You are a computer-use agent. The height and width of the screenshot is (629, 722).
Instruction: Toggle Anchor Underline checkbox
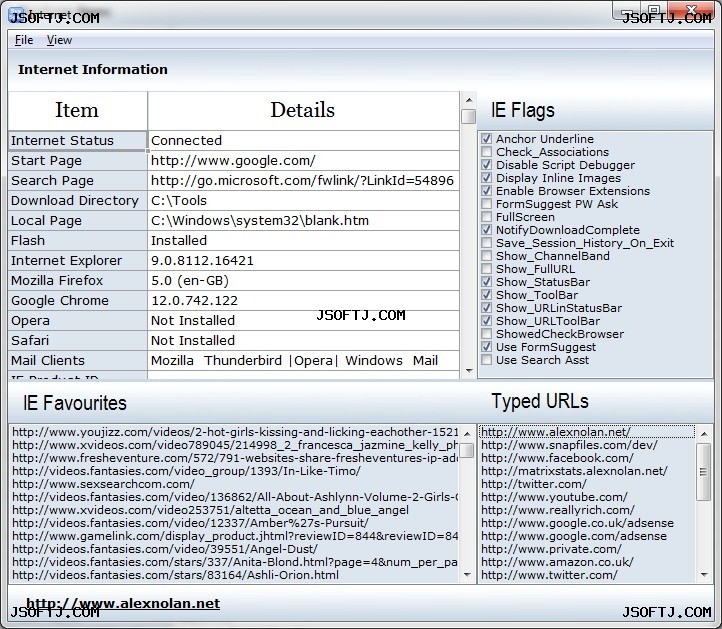tap(486, 139)
